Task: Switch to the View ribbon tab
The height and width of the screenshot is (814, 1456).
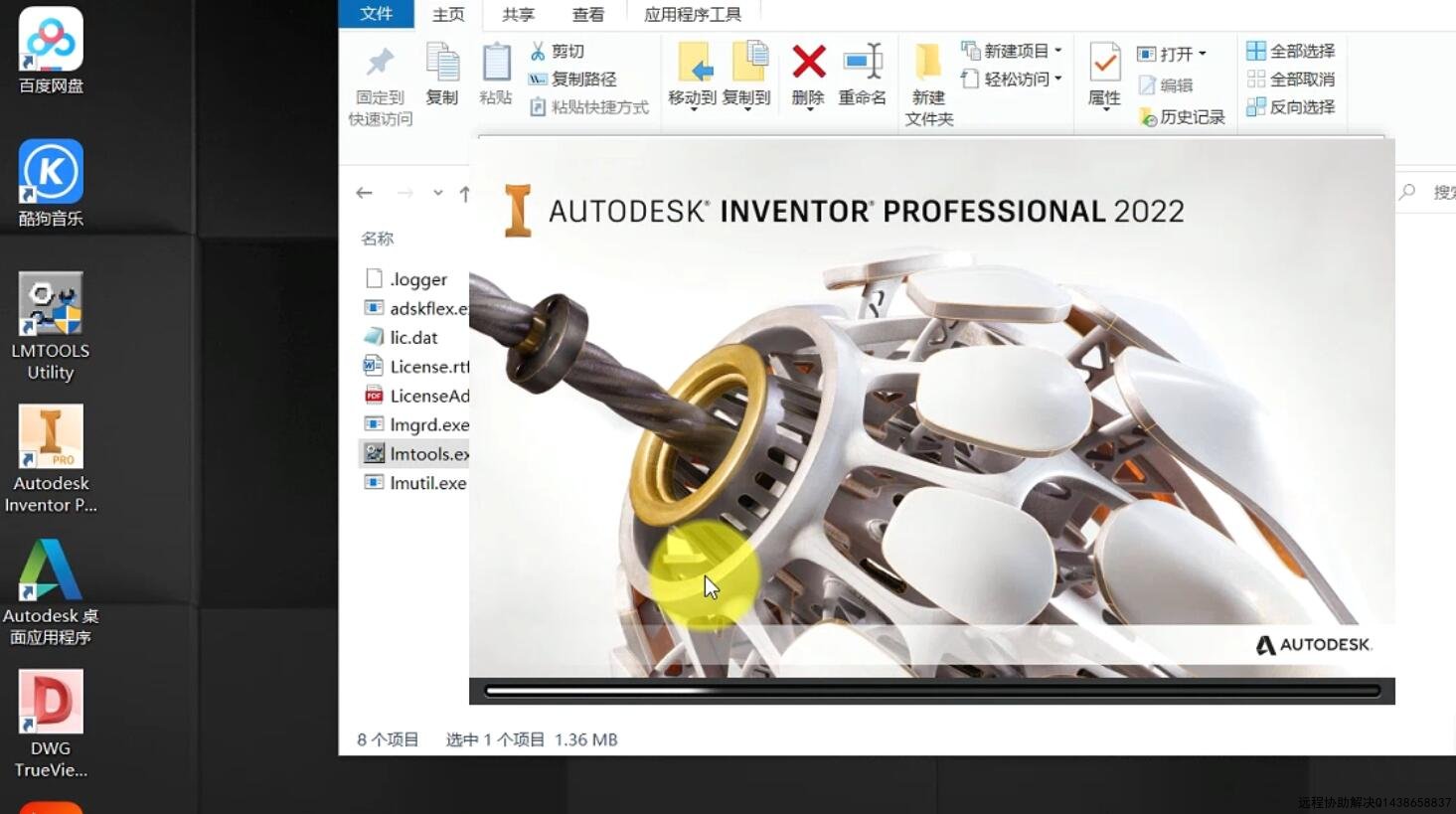Action: pos(587,14)
